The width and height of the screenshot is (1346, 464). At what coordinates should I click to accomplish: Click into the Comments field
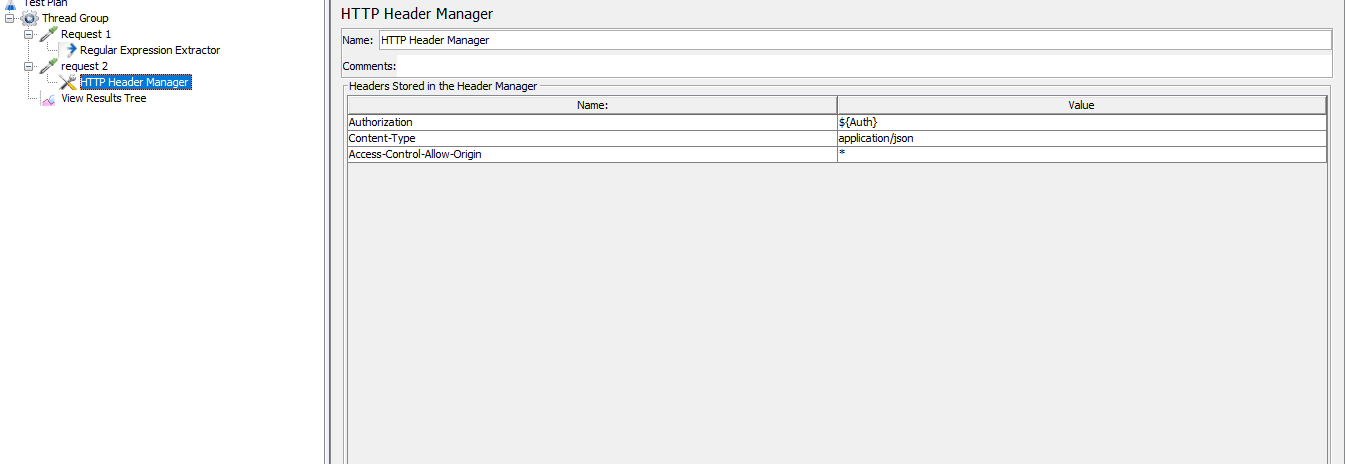(866, 66)
